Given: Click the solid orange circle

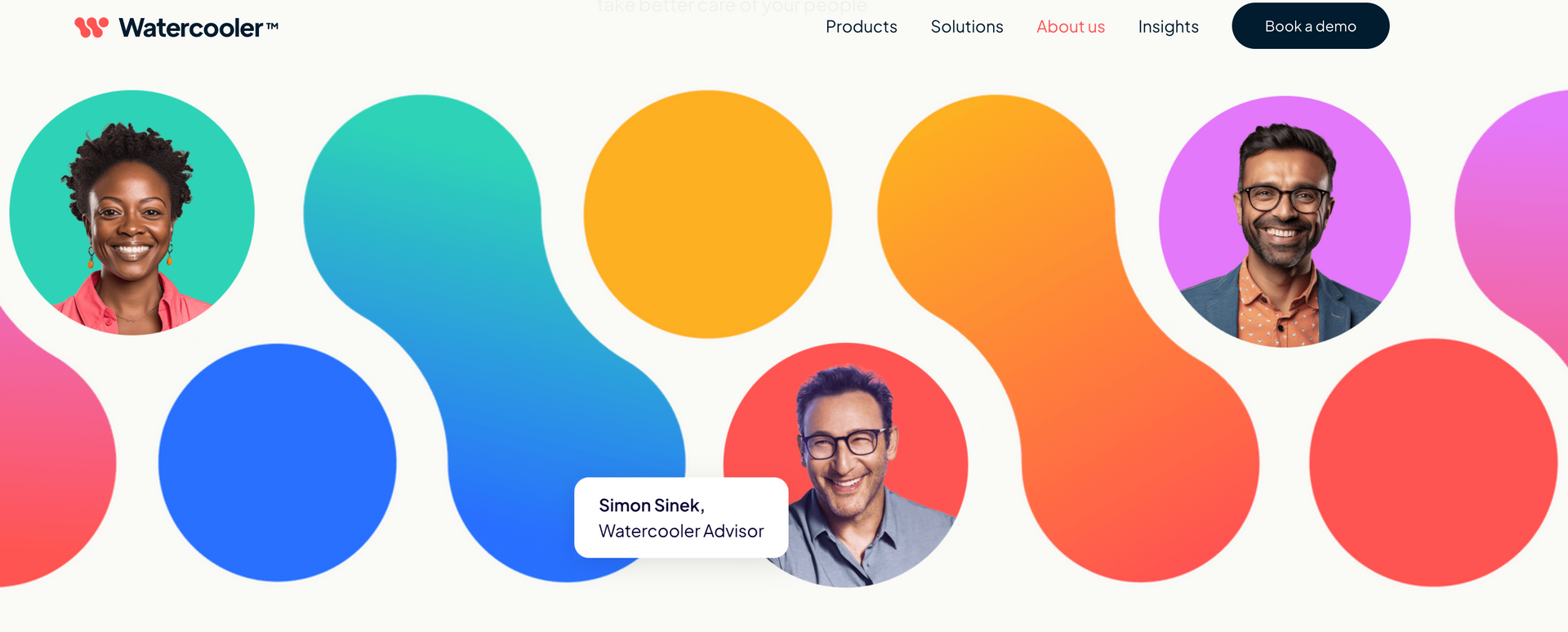Looking at the screenshot, I should [x=708, y=214].
